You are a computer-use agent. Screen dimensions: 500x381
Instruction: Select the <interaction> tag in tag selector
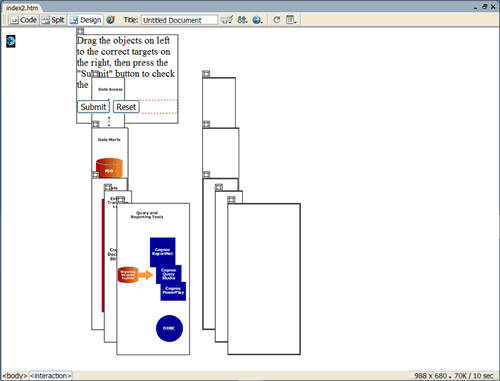click(51, 376)
